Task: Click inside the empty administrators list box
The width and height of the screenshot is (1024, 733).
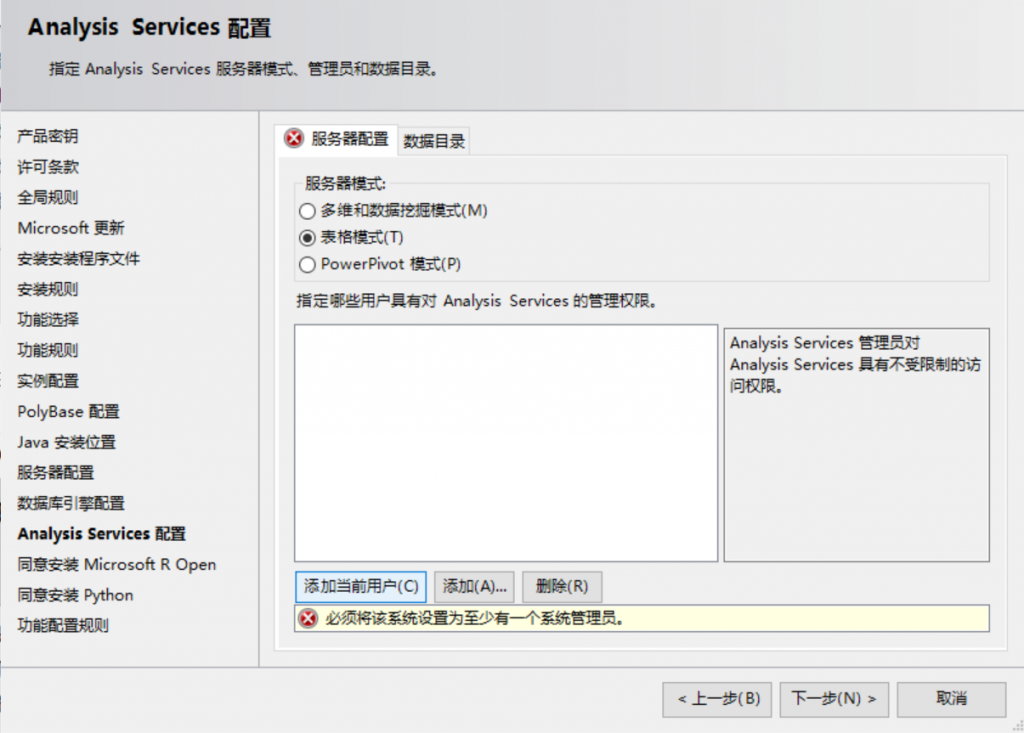Action: point(505,442)
